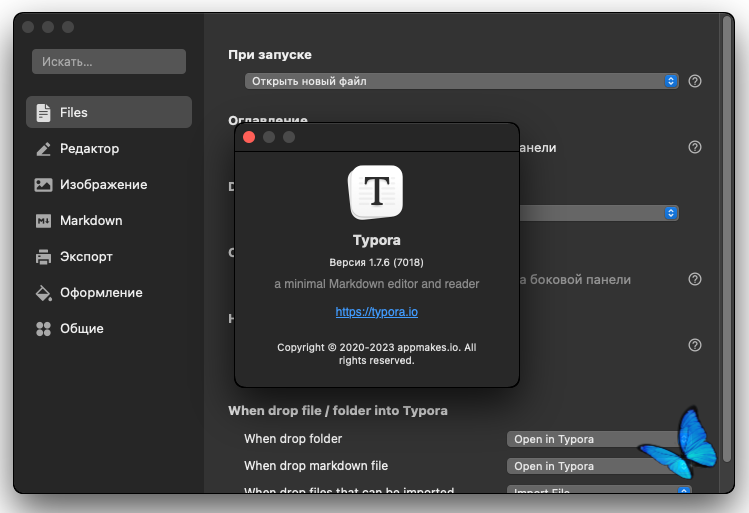Click help icon beside боковой панели option
Viewport: 749px width, 513px height.
coord(695,279)
